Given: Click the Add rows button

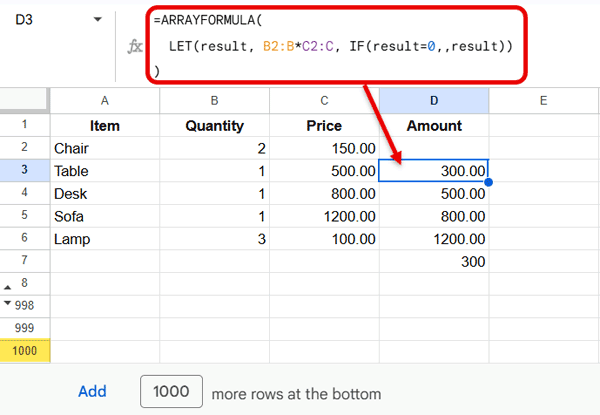Looking at the screenshot, I should tap(92, 391).
